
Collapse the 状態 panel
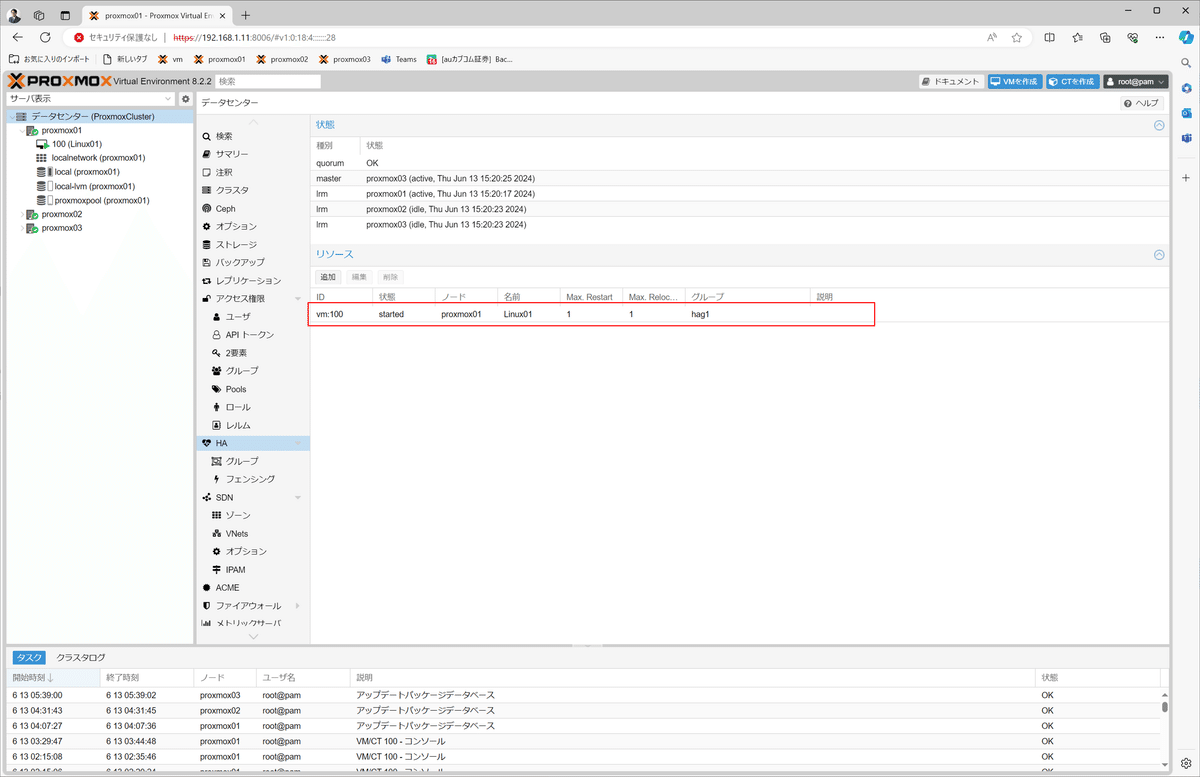tap(1159, 126)
